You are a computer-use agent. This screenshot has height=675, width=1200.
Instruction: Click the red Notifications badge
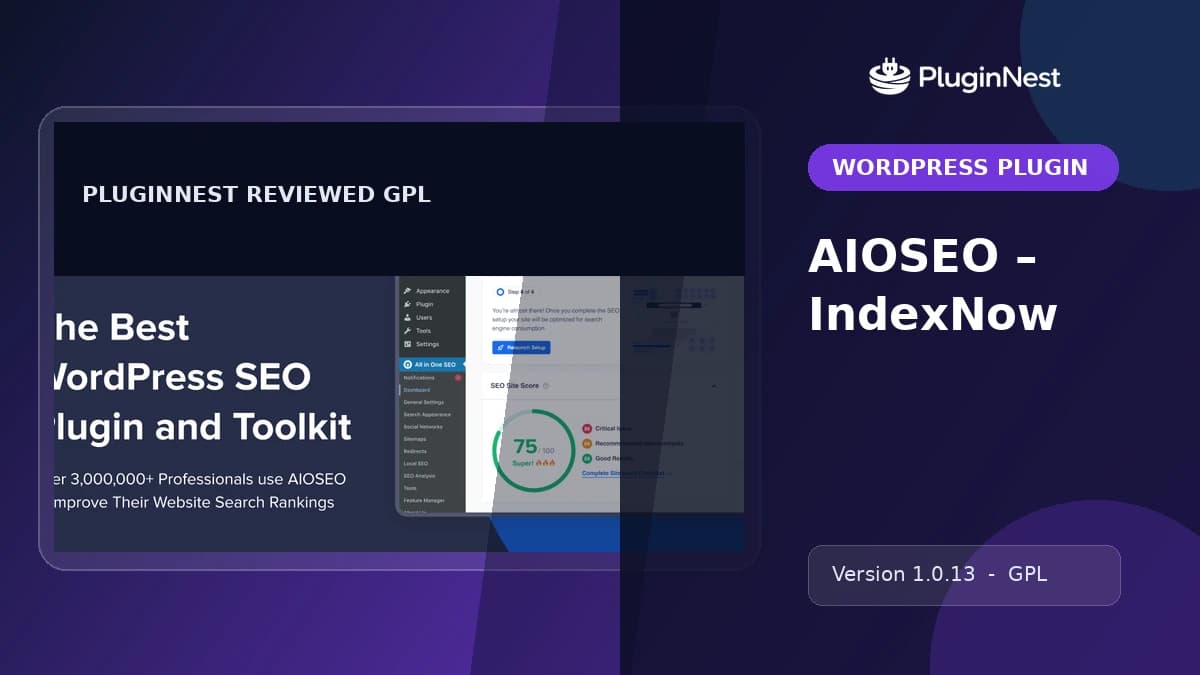pyautogui.click(x=458, y=378)
